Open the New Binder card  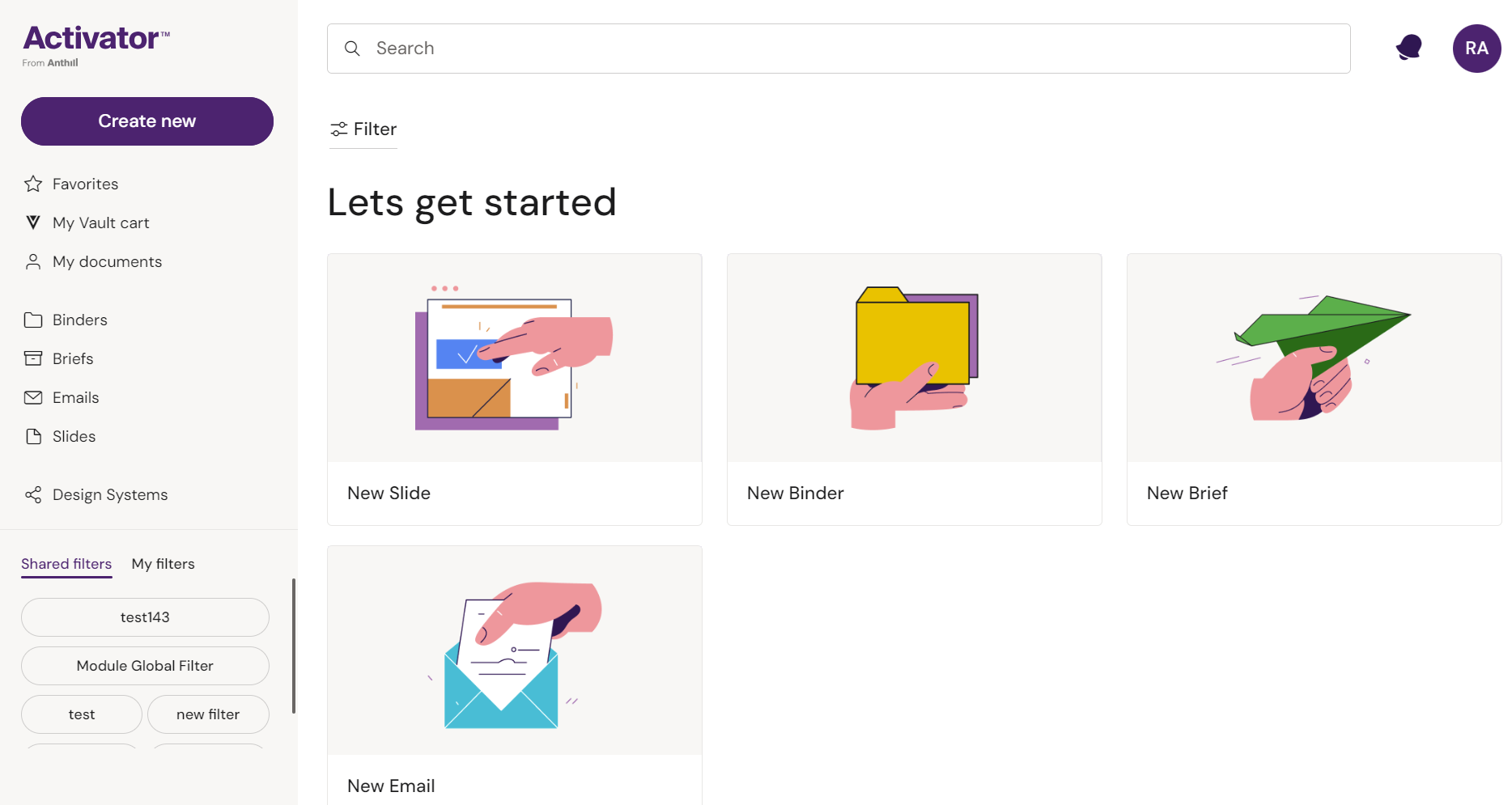(x=914, y=389)
